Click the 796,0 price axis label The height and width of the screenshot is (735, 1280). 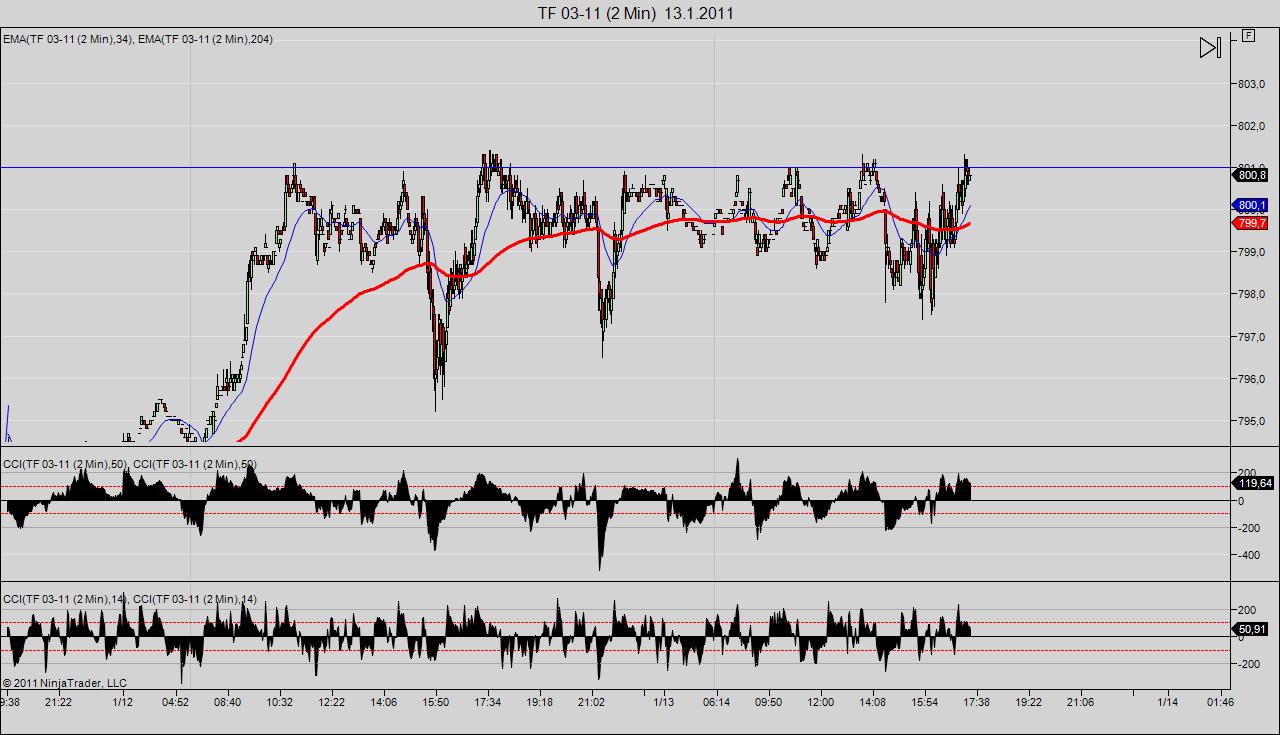pos(1252,379)
